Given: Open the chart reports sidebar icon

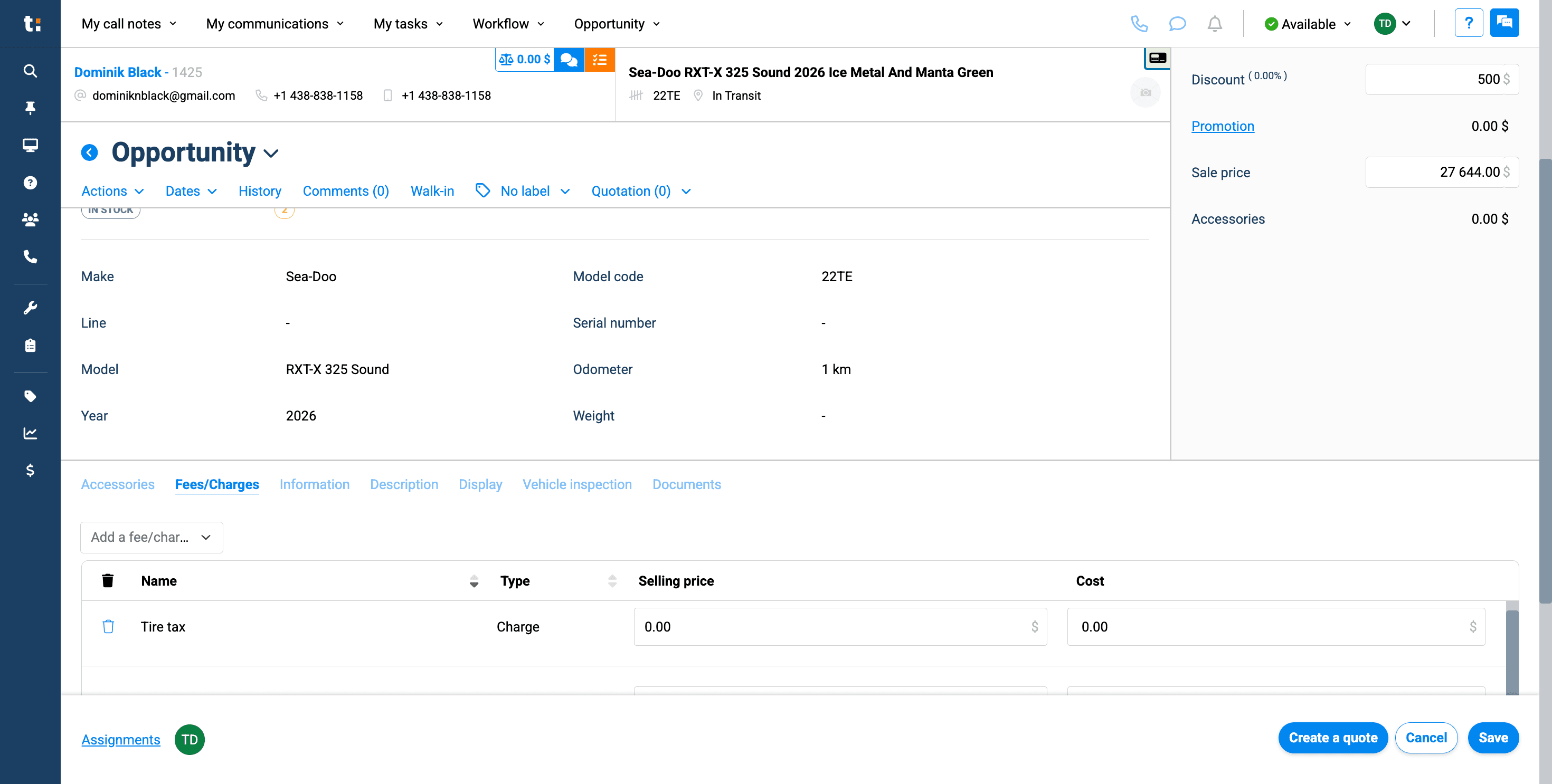Looking at the screenshot, I should [30, 434].
